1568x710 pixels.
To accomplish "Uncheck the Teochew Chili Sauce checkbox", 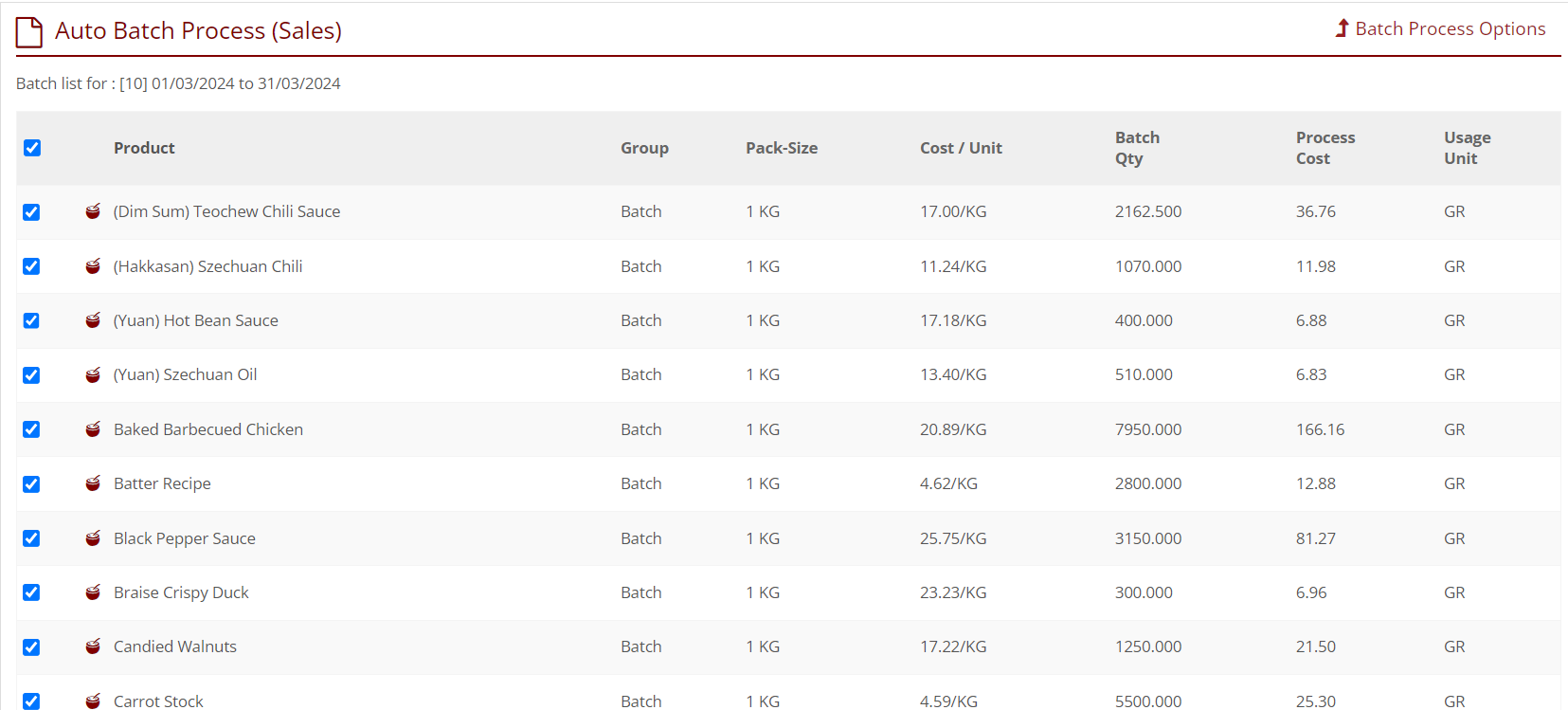I will 32,212.
